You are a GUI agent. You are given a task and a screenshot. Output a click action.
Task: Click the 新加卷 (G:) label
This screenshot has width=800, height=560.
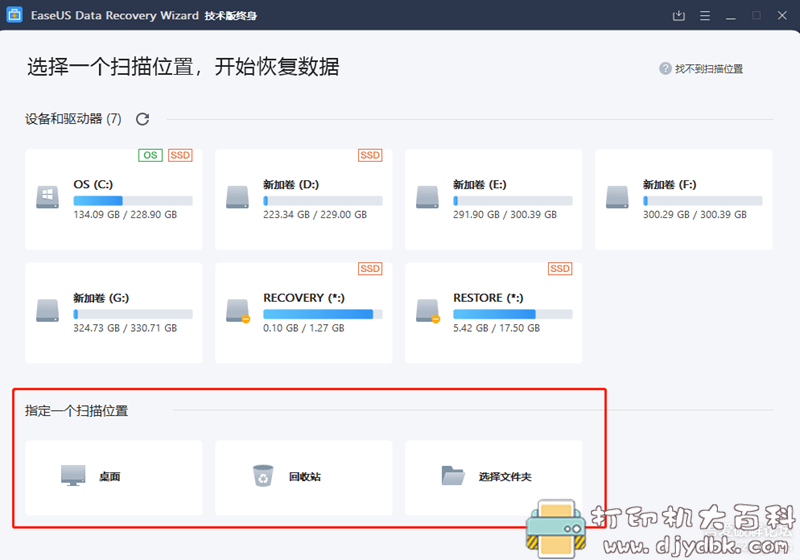(101, 298)
